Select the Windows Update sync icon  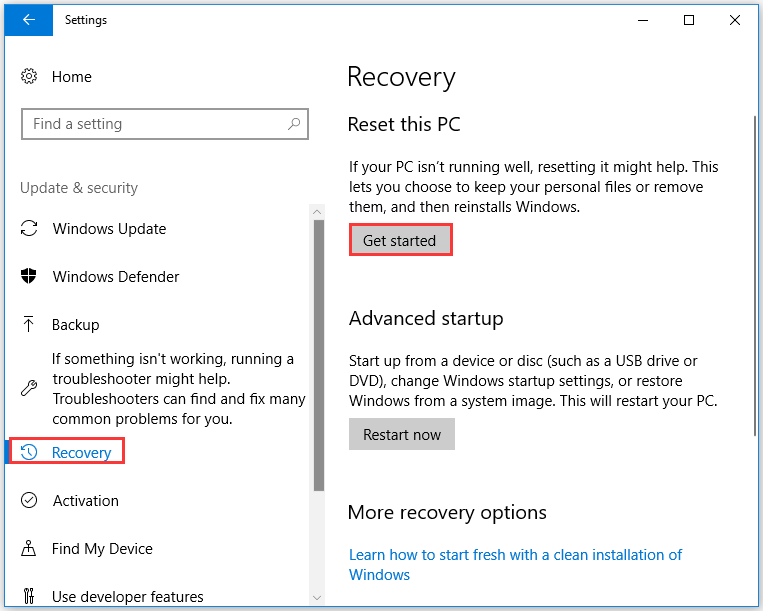29,228
